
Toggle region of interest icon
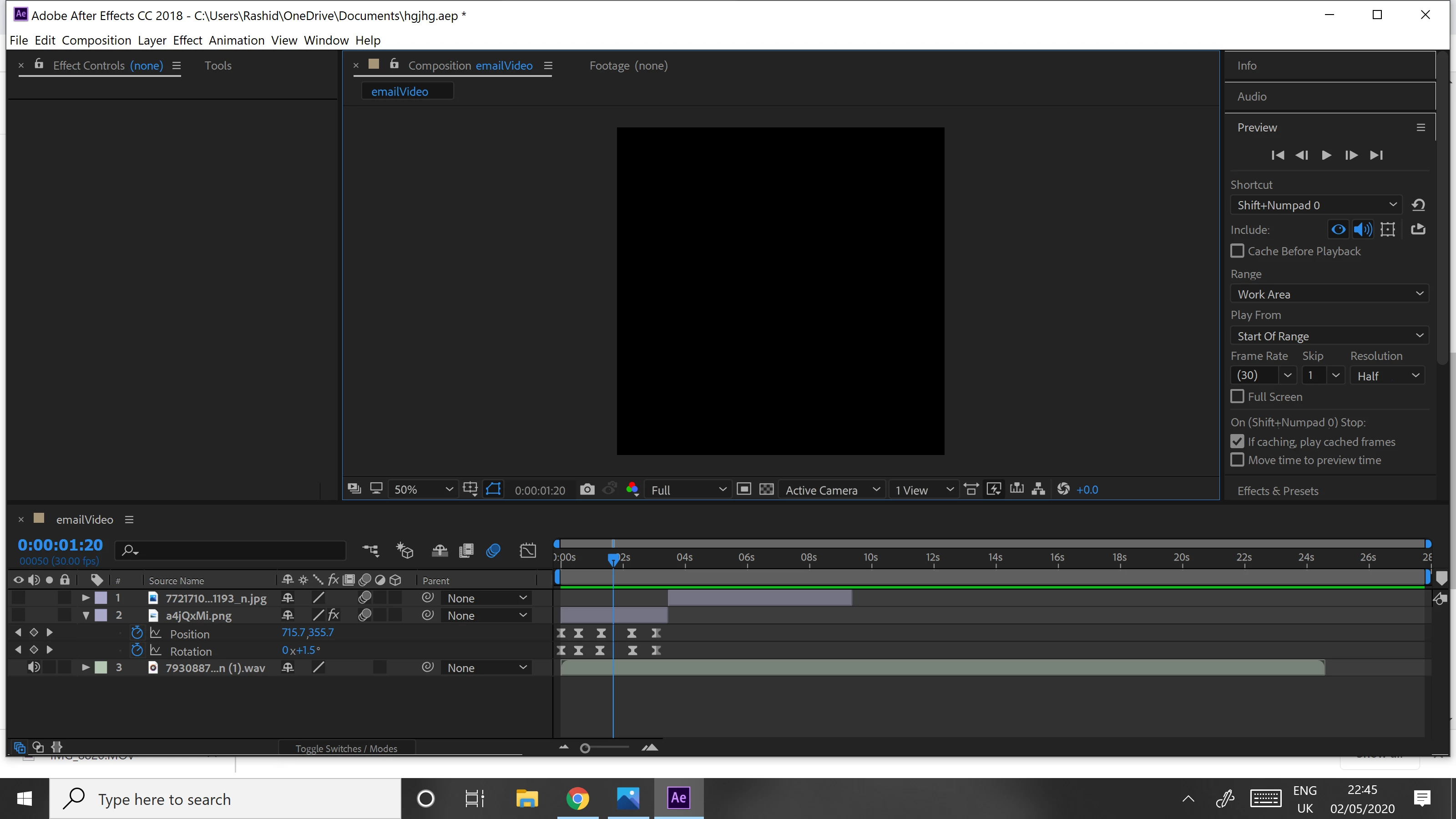(x=744, y=490)
